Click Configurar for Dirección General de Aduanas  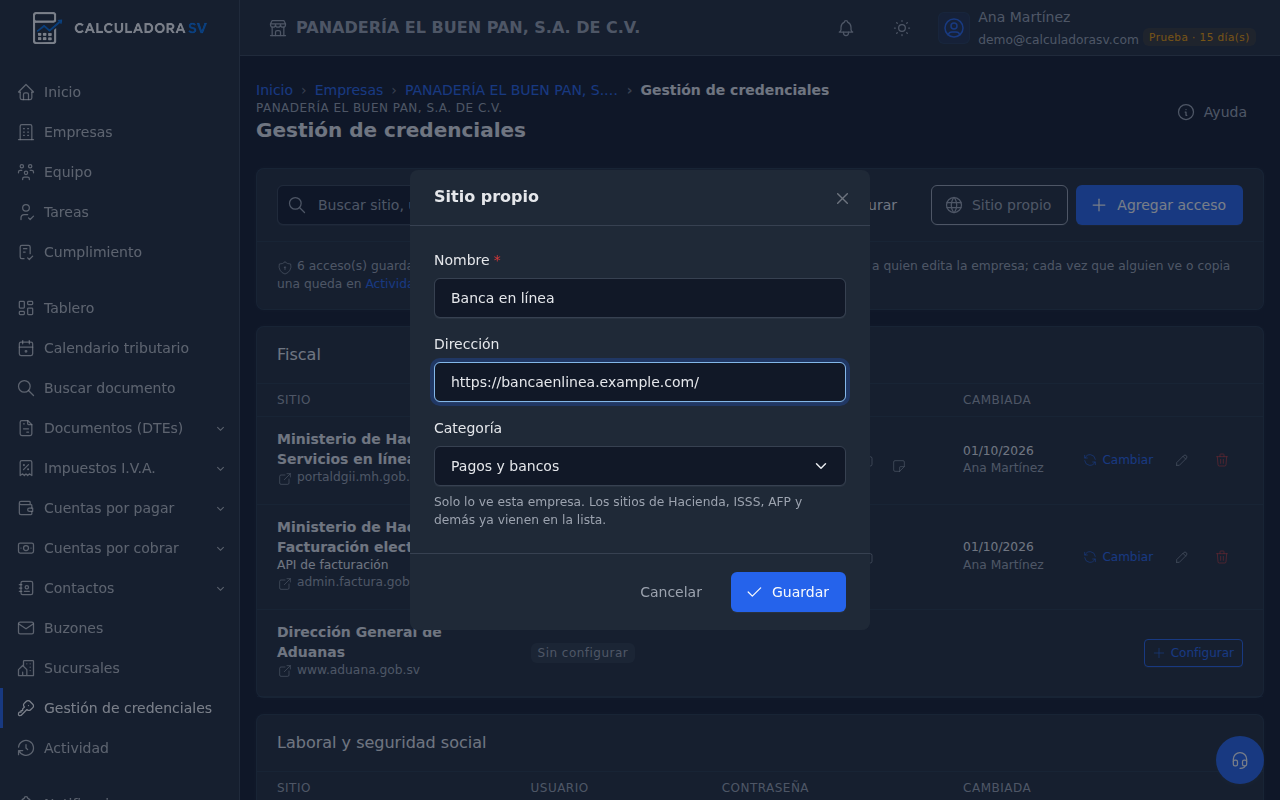click(x=1193, y=653)
